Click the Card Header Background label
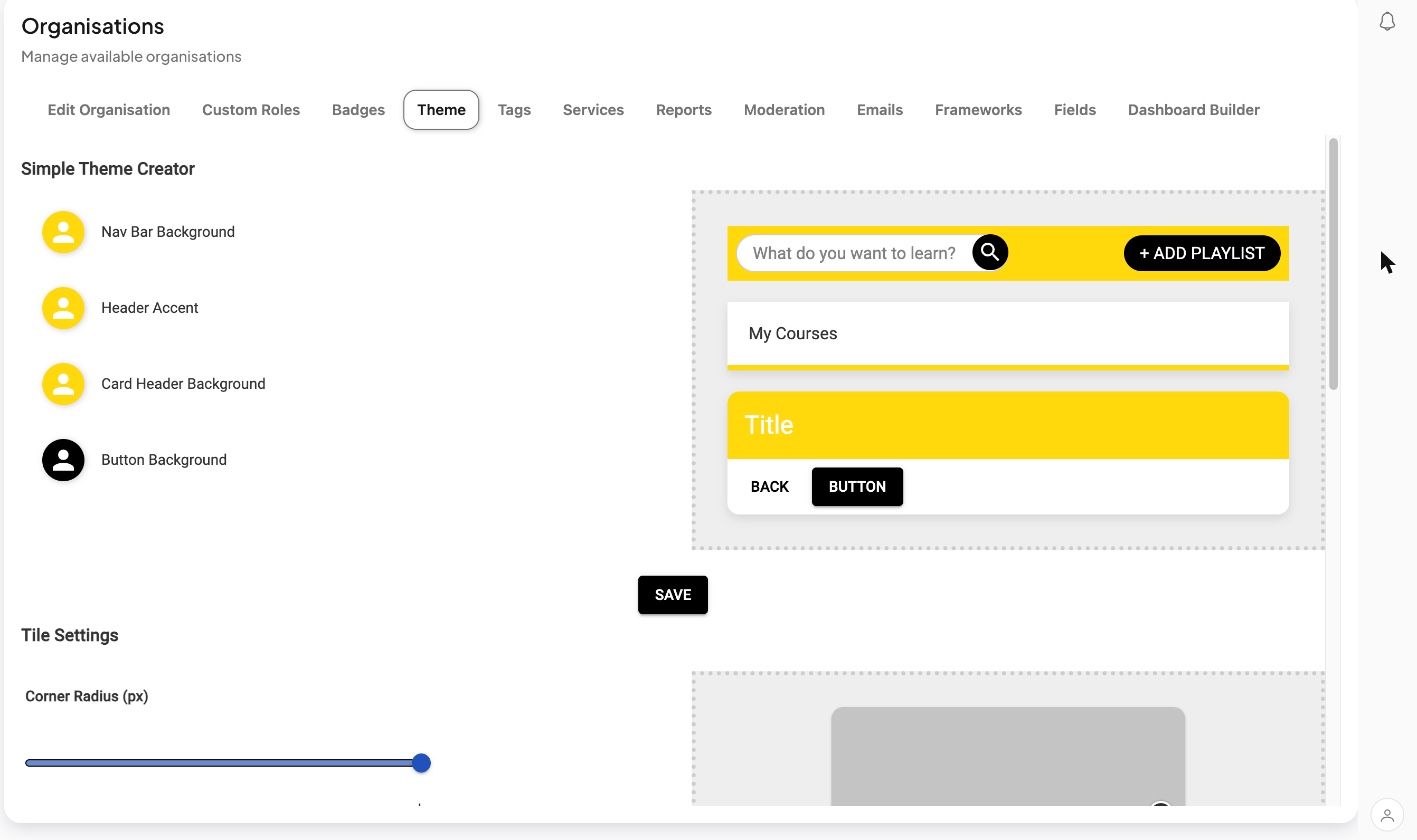 click(183, 384)
